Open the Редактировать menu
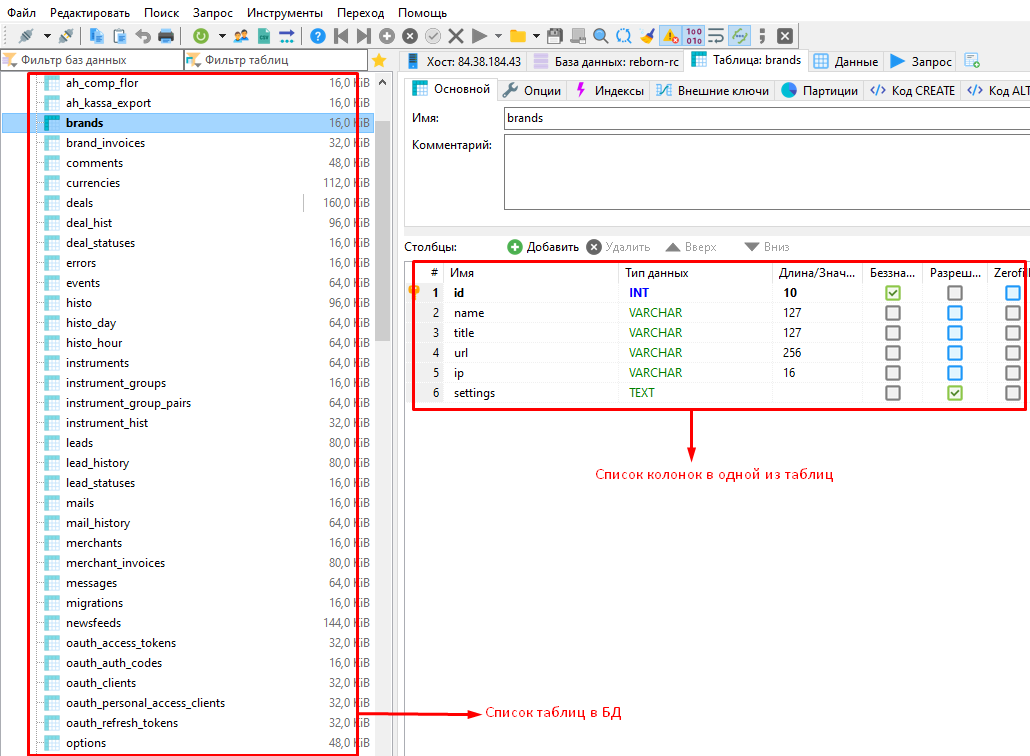This screenshot has height=756, width=1030. point(90,12)
